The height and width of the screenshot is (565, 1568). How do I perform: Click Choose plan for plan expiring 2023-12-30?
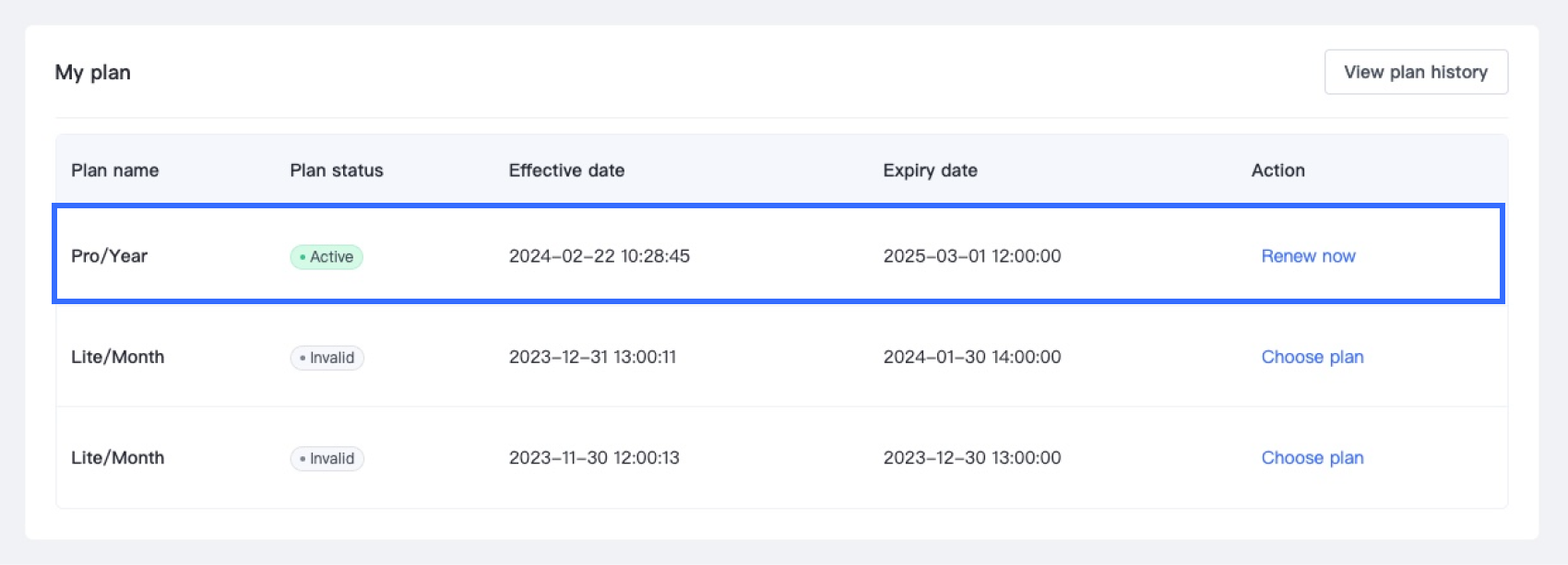pyautogui.click(x=1312, y=458)
